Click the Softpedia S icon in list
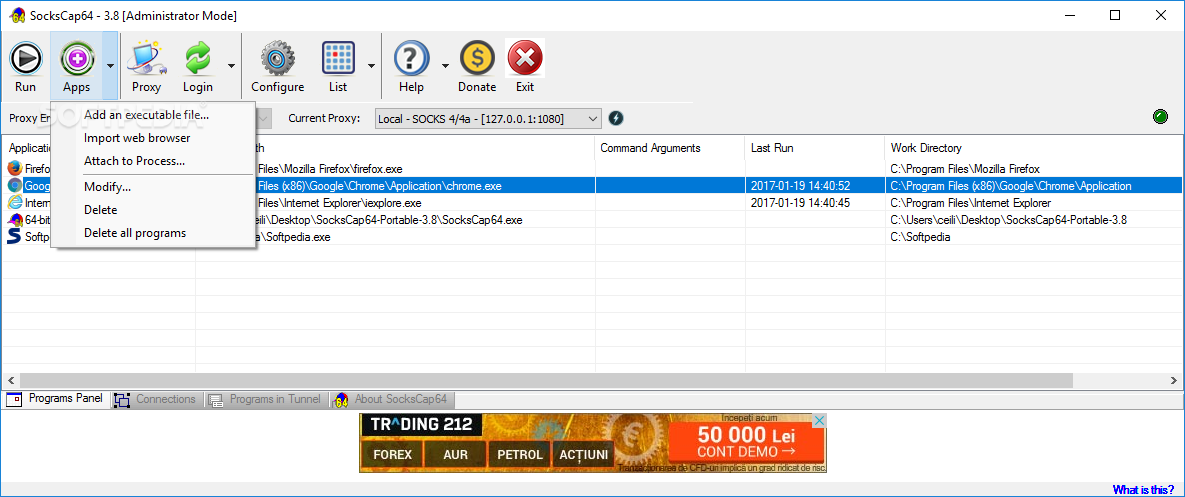 pyautogui.click(x=14, y=236)
